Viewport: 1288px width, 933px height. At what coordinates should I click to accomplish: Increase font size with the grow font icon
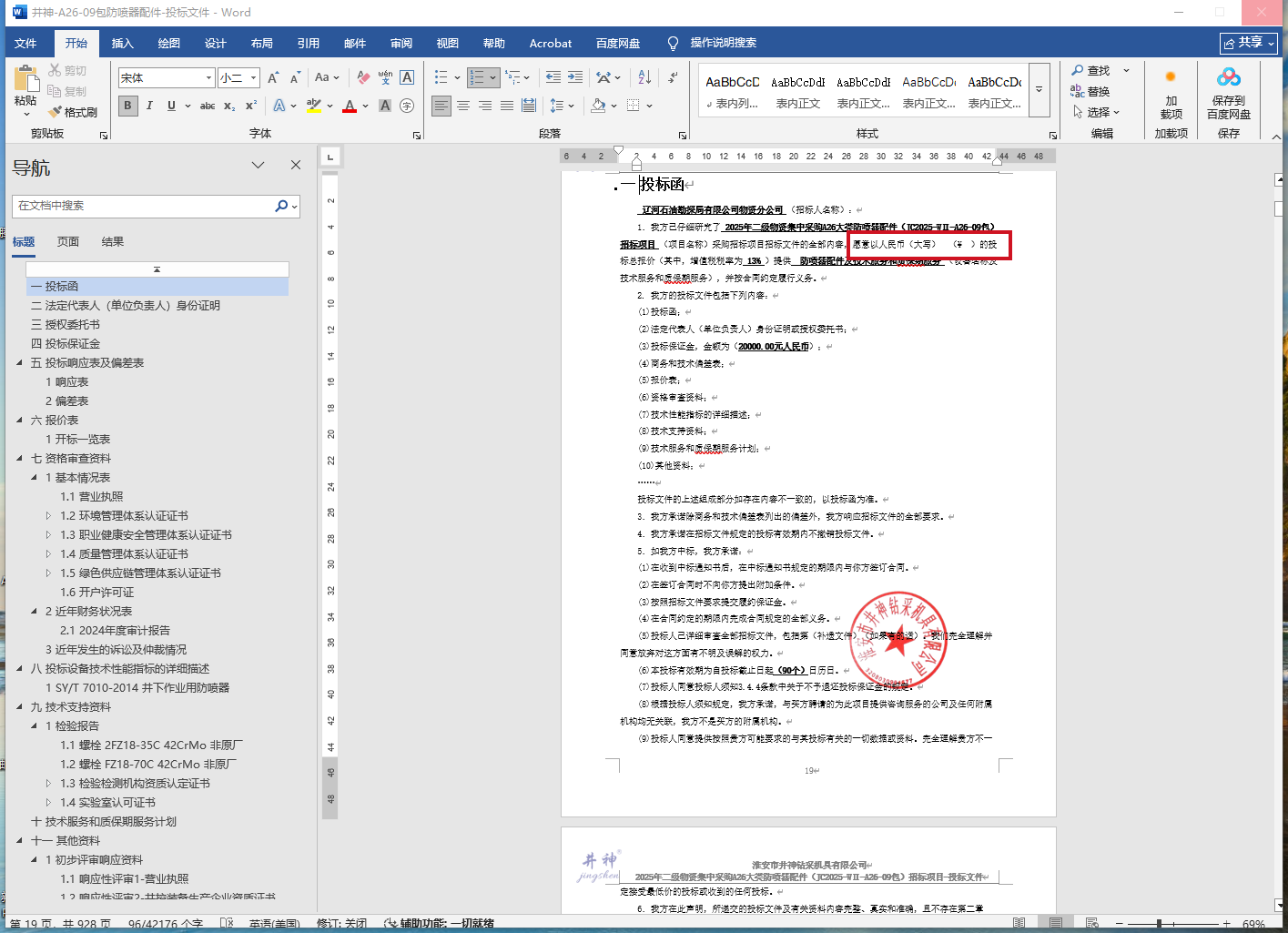click(x=273, y=78)
